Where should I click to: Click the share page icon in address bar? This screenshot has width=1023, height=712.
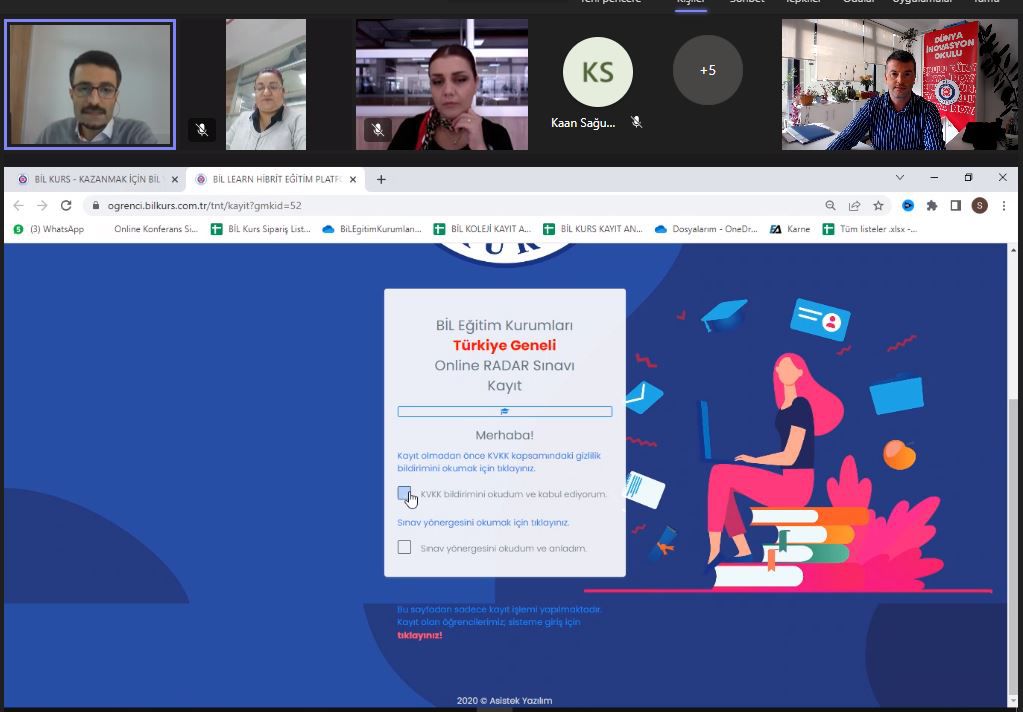(x=854, y=206)
